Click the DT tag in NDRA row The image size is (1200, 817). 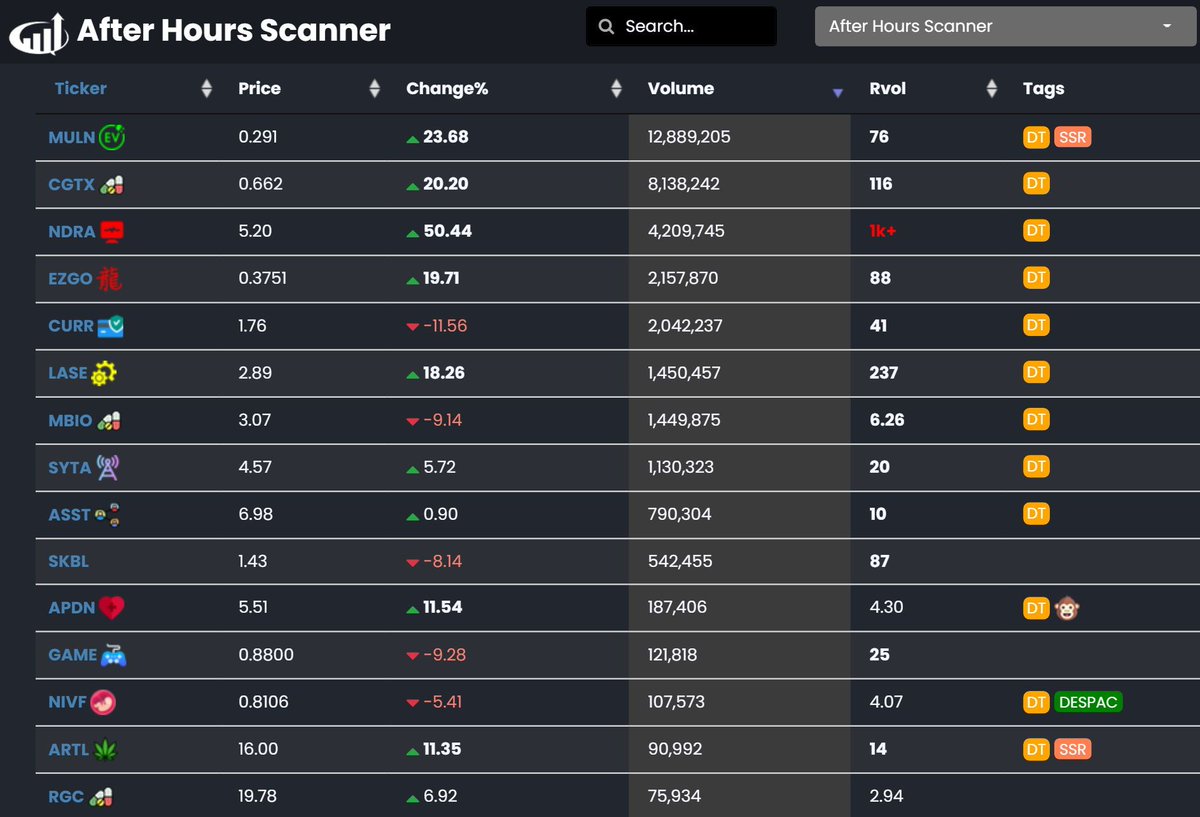[x=1036, y=231]
